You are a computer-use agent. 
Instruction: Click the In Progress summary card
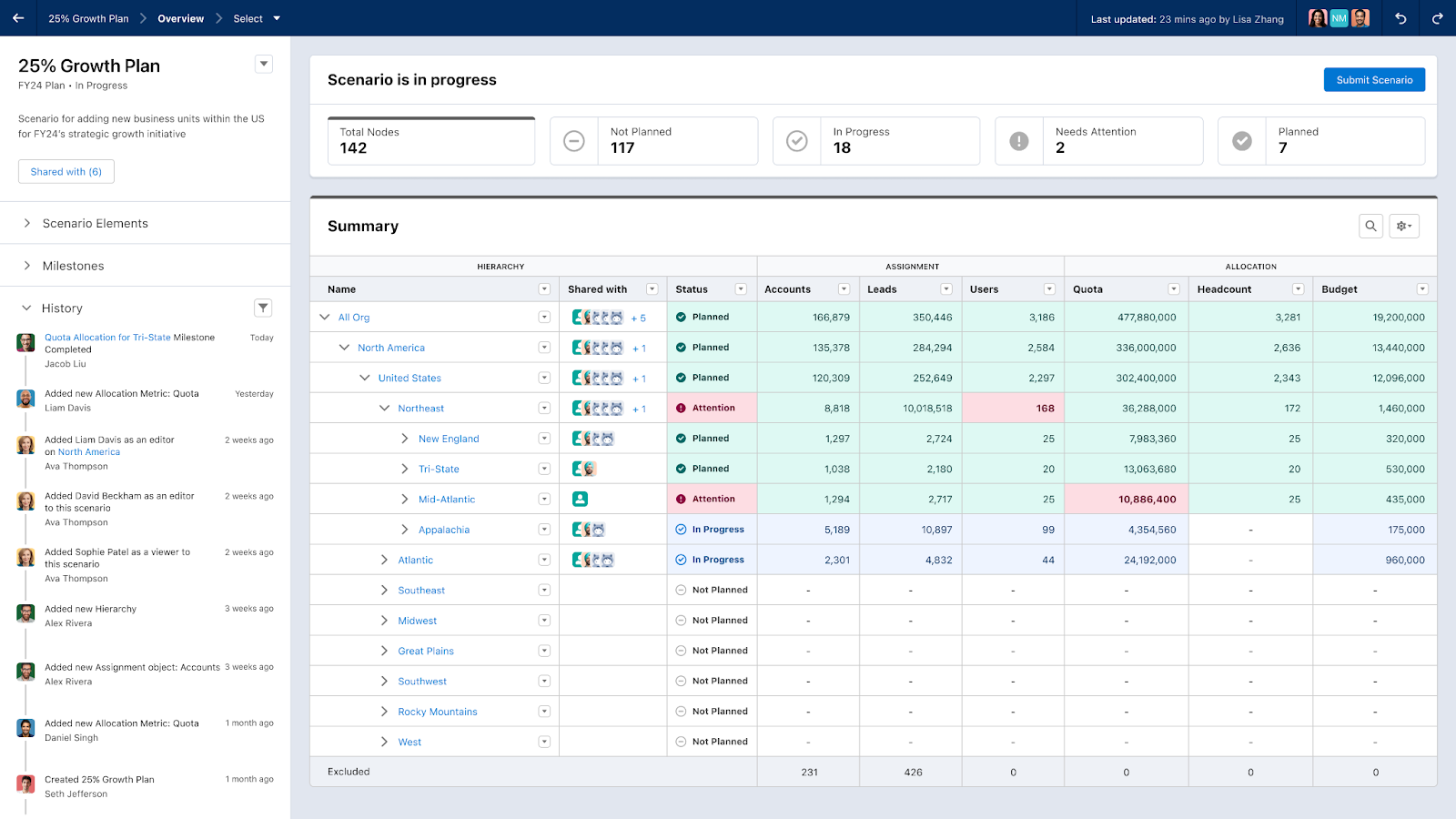[x=875, y=140]
